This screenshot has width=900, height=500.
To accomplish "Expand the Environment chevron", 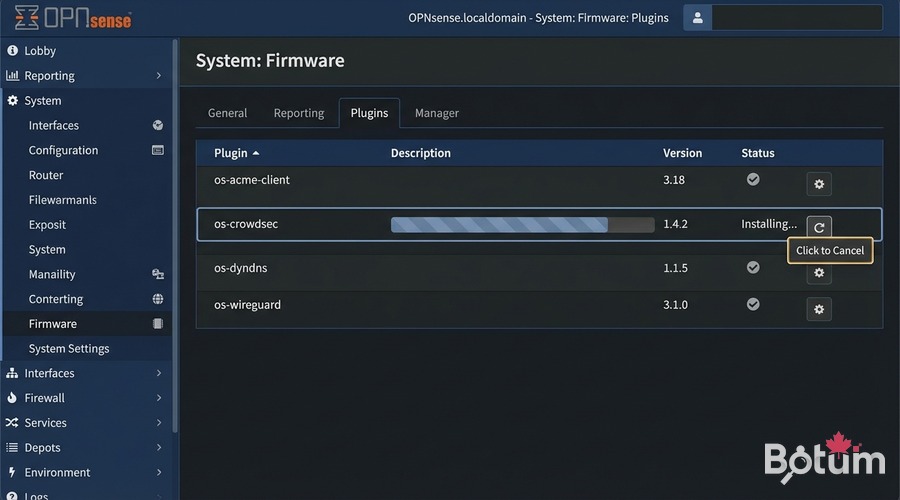I will 158,472.
